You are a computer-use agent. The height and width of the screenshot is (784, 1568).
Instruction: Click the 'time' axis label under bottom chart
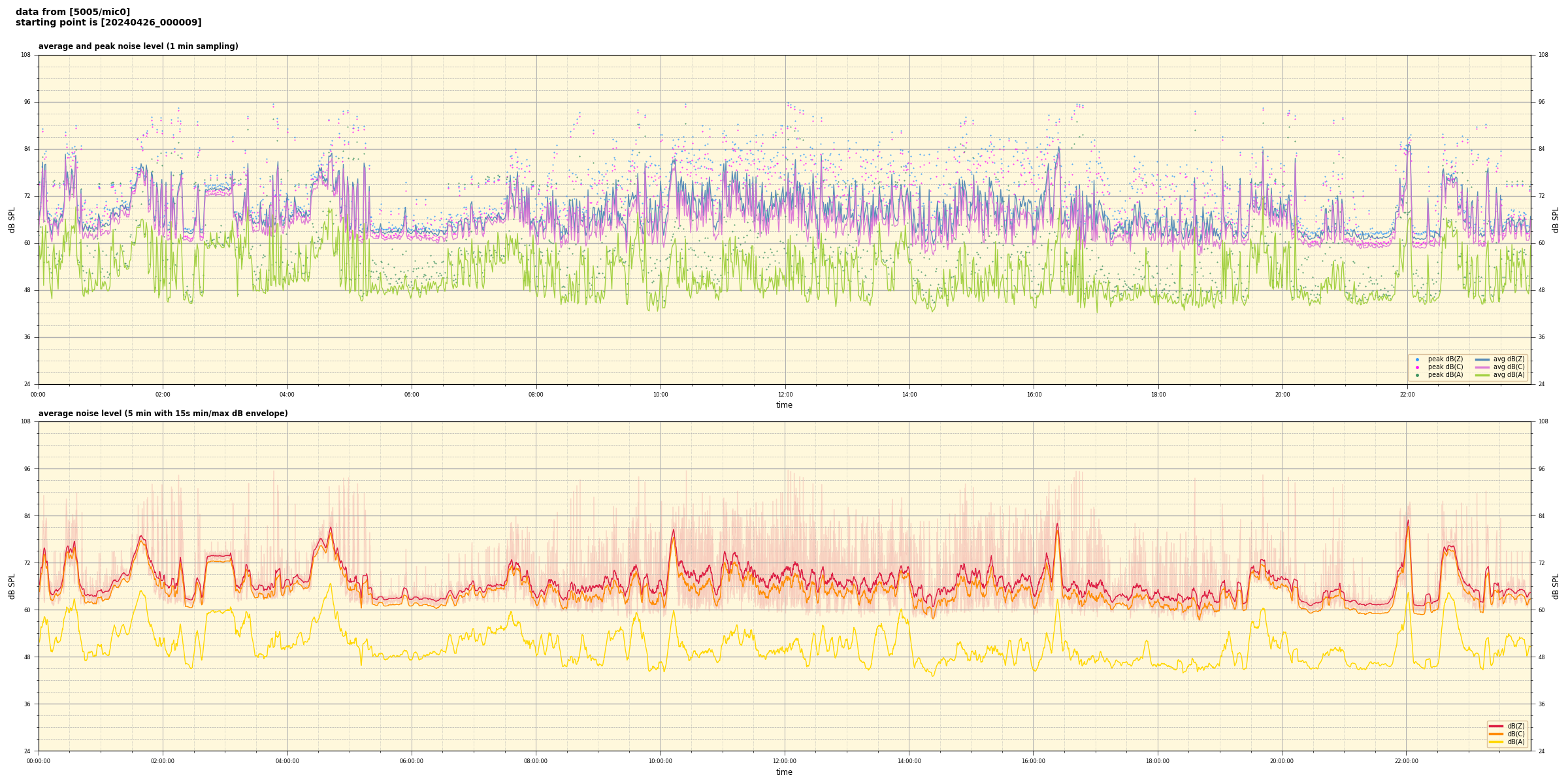pos(784,772)
